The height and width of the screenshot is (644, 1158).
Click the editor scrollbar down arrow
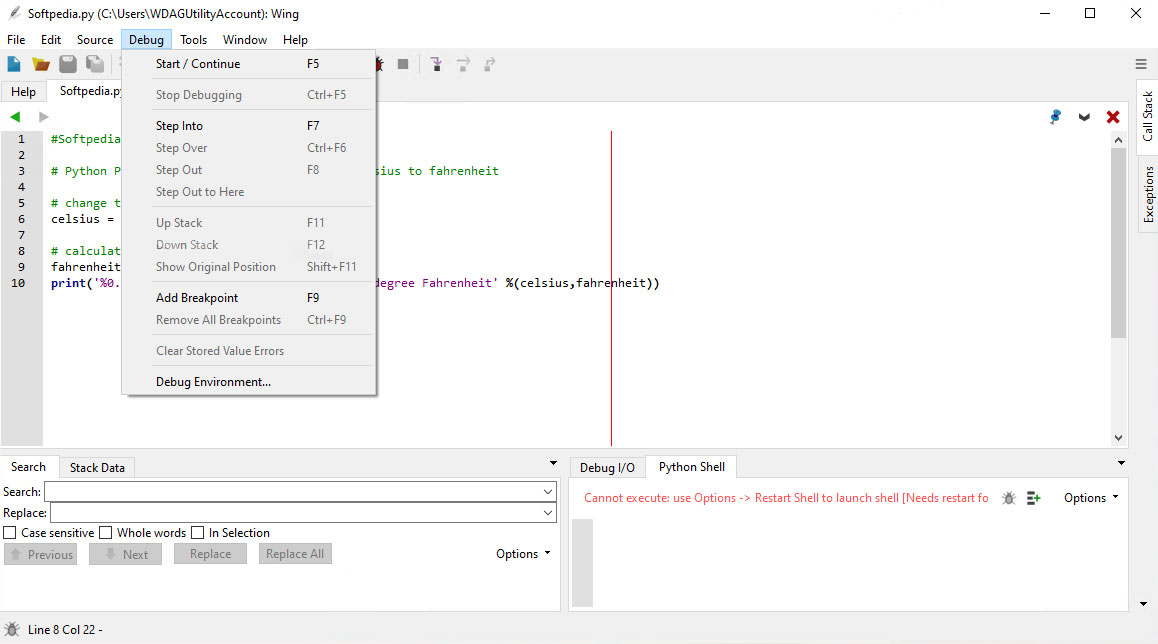coord(1118,438)
